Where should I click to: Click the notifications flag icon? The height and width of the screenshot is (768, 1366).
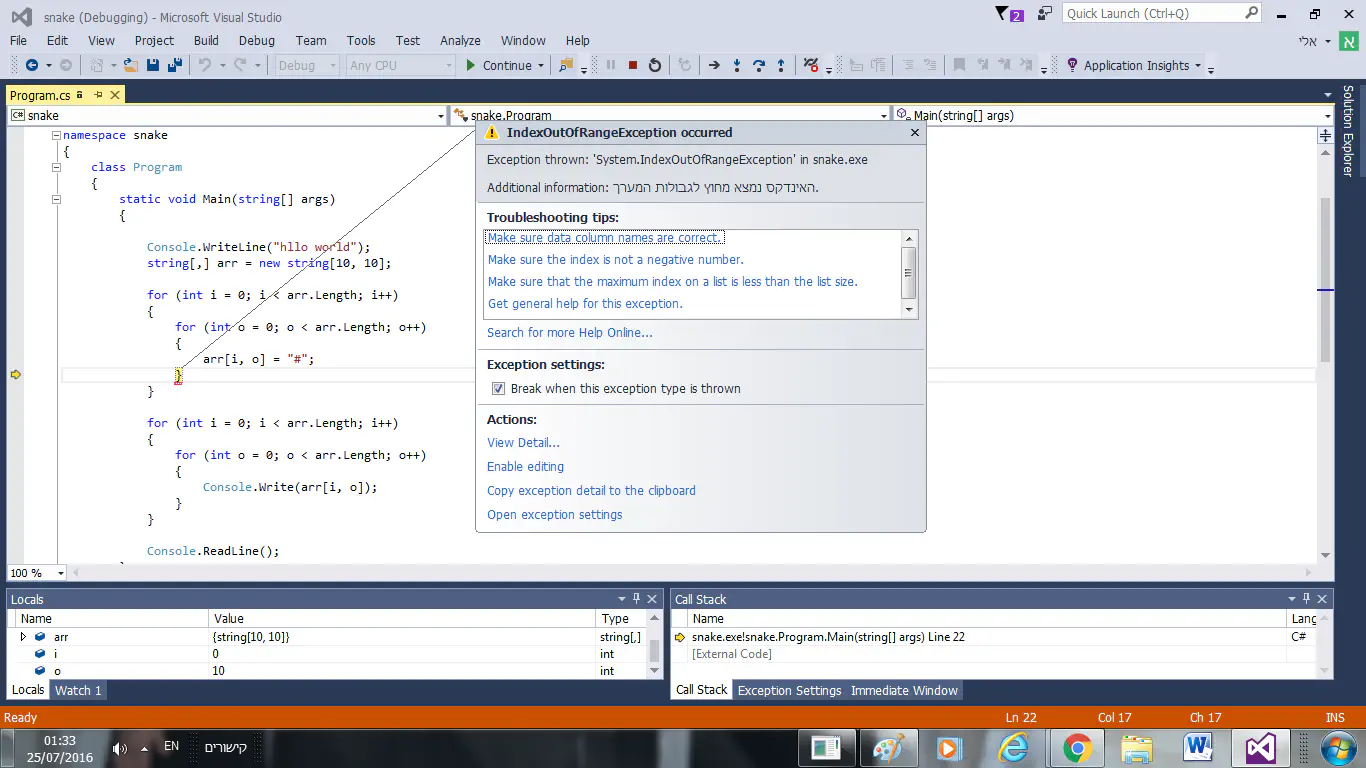pyautogui.click(x=1004, y=14)
